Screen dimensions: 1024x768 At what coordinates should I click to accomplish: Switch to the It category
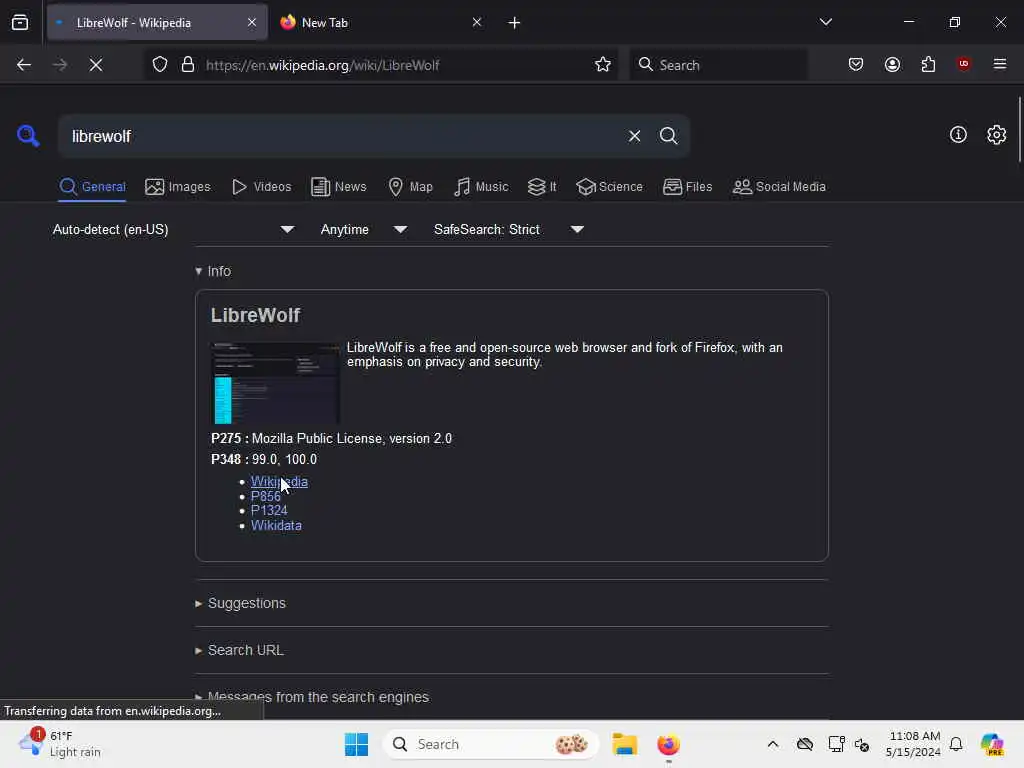pyautogui.click(x=542, y=187)
